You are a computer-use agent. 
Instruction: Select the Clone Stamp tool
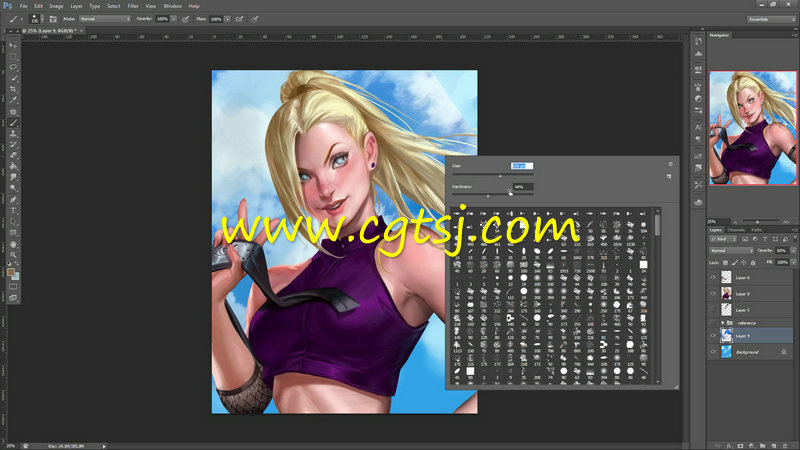(13, 134)
